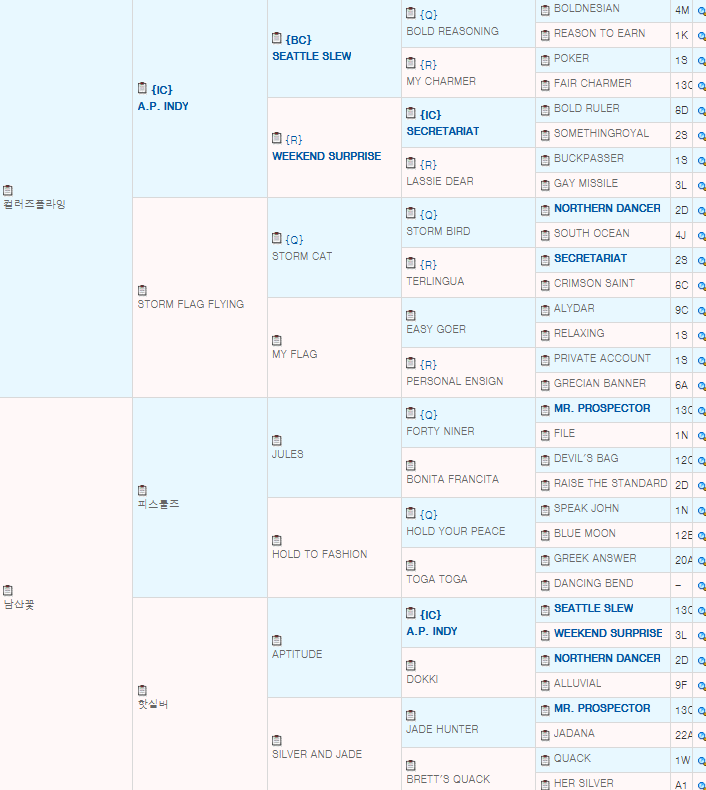
Task: Click the magnifier icon in the ALYDAR row
Action: tap(701, 310)
